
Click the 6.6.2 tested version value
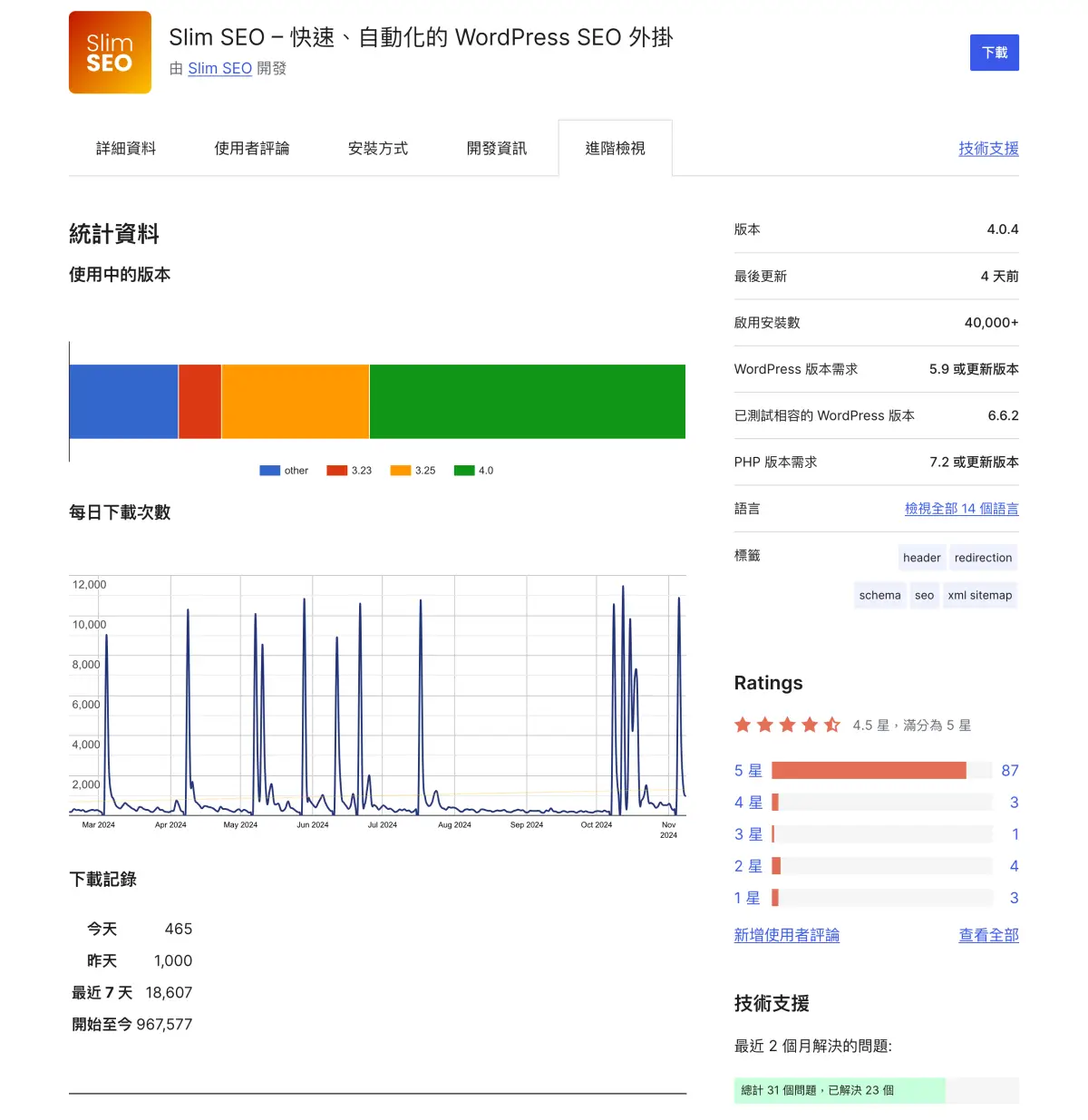[1003, 415]
